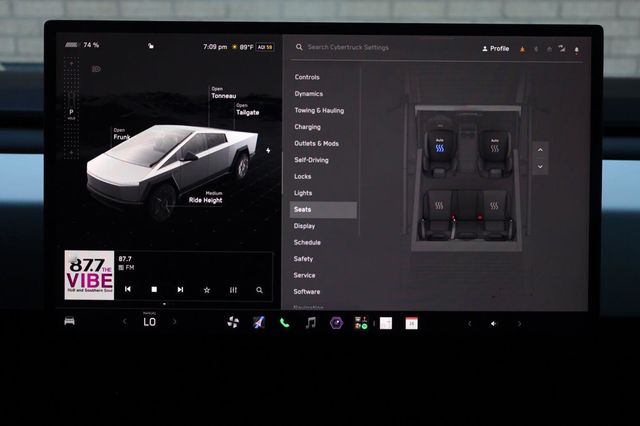Open the purple camera app icon

(336, 323)
